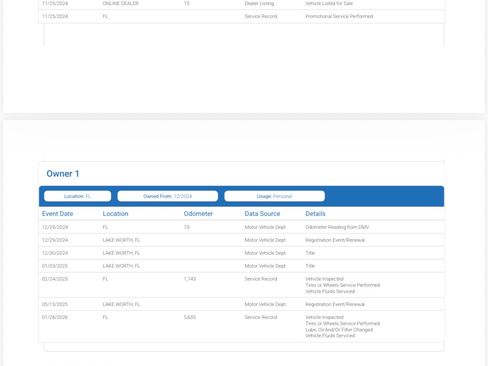
Task: Click Motor Vehicle Dept. in the 05/13/2025 row
Action: 265,304
